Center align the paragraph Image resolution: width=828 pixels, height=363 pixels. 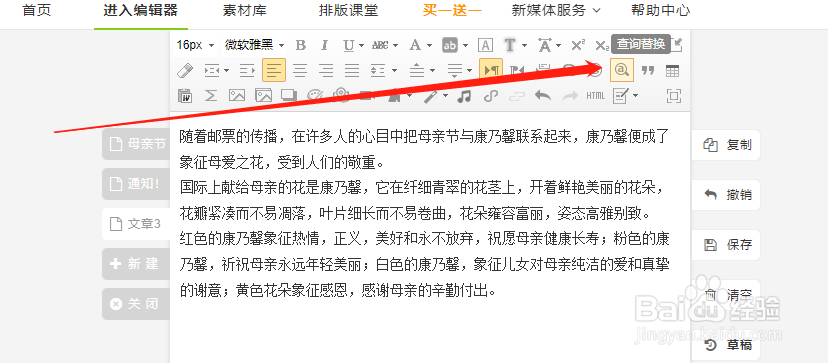pyautogui.click(x=300, y=70)
